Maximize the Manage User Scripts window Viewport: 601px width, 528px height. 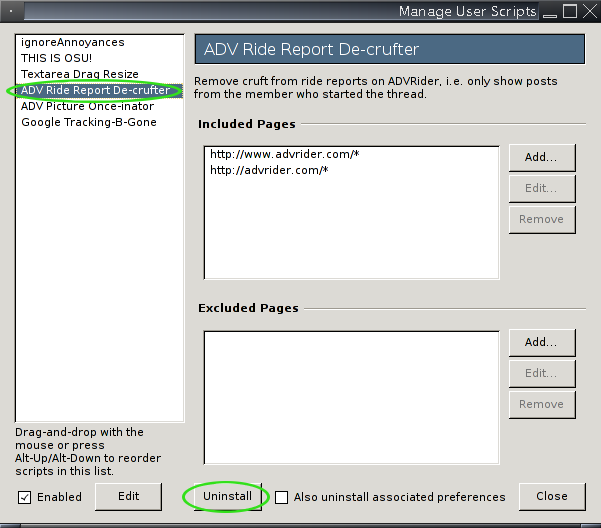[570, 11]
